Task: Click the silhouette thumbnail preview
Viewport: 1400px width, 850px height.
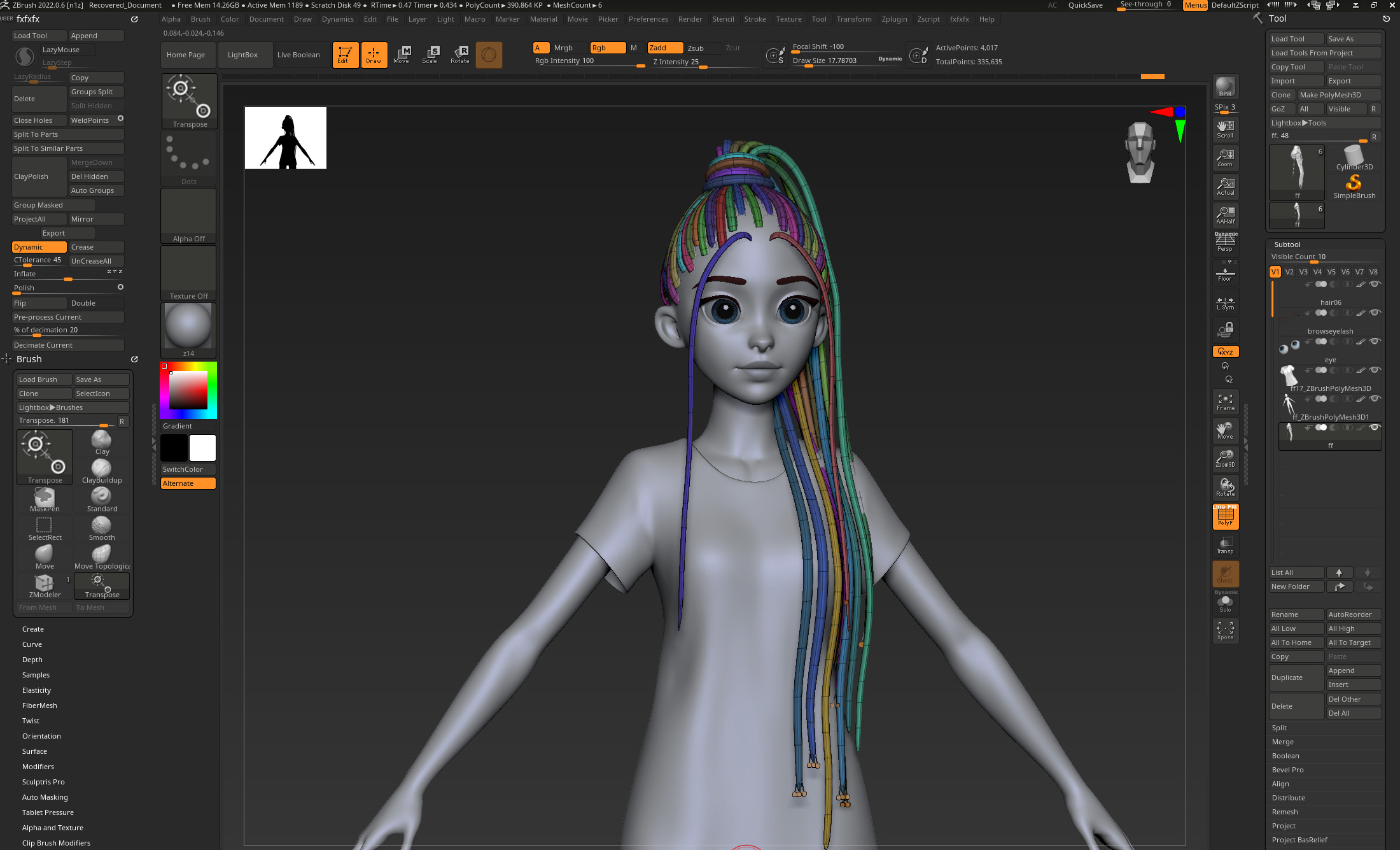Action: (x=286, y=138)
